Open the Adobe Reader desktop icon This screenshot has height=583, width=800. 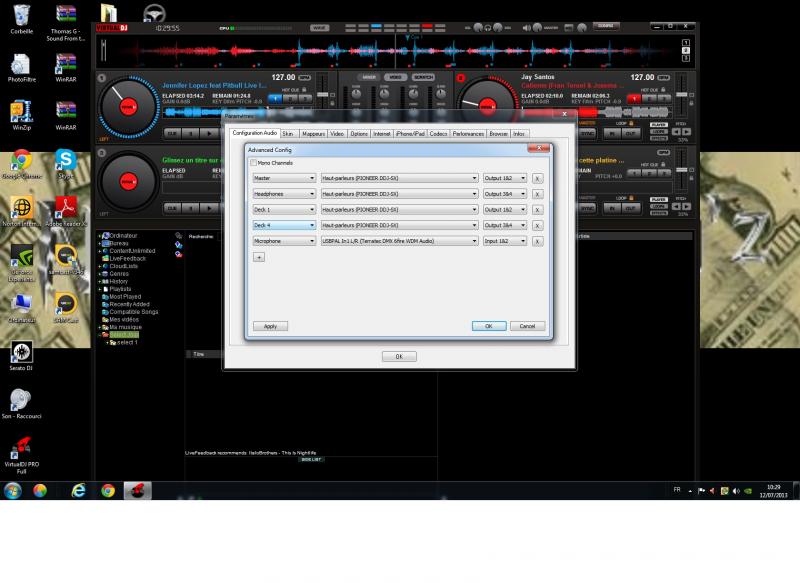pos(66,212)
